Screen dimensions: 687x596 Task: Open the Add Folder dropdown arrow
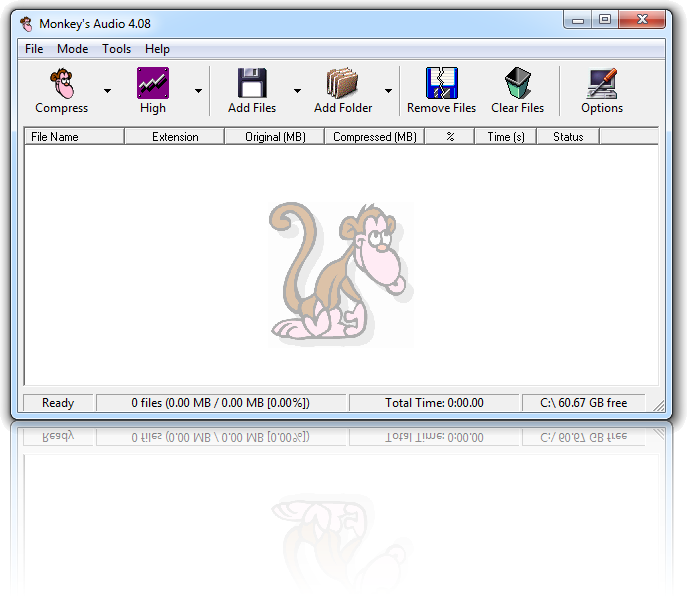click(388, 90)
